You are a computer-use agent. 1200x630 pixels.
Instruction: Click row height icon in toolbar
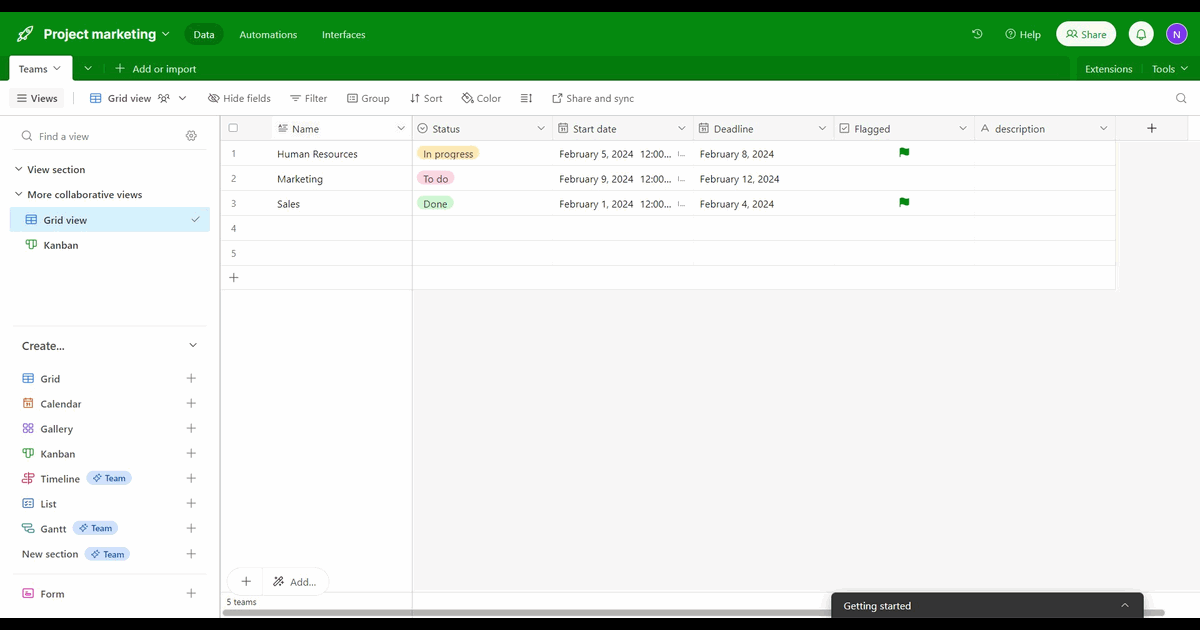(x=527, y=98)
